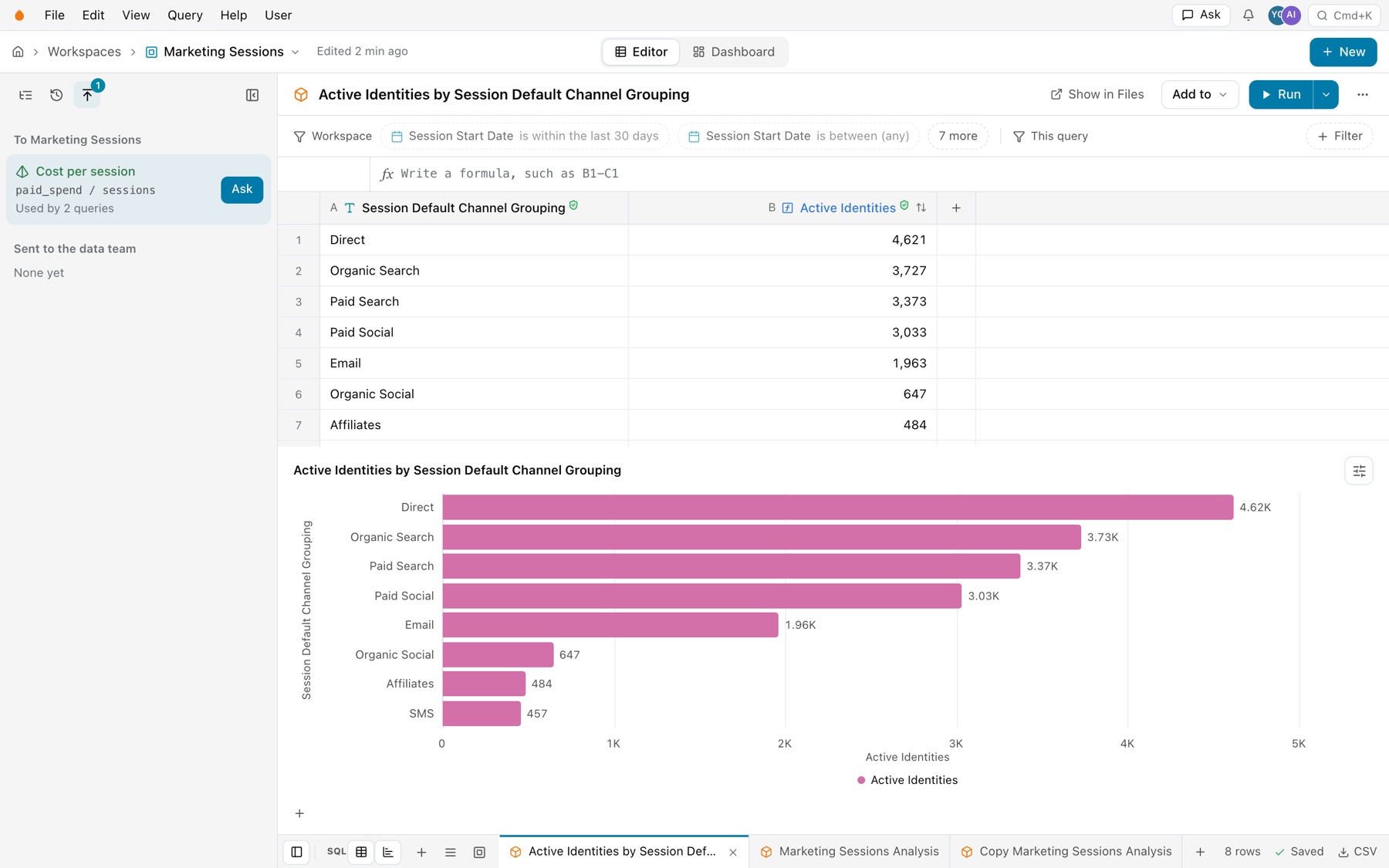Add a new block below the chart

[299, 813]
